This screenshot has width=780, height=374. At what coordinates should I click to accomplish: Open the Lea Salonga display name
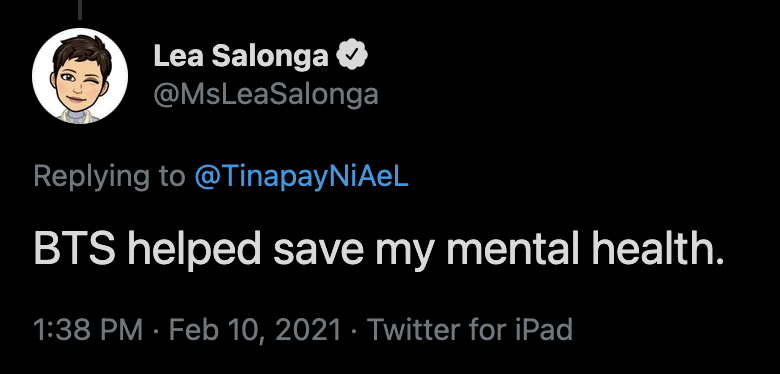pos(241,56)
